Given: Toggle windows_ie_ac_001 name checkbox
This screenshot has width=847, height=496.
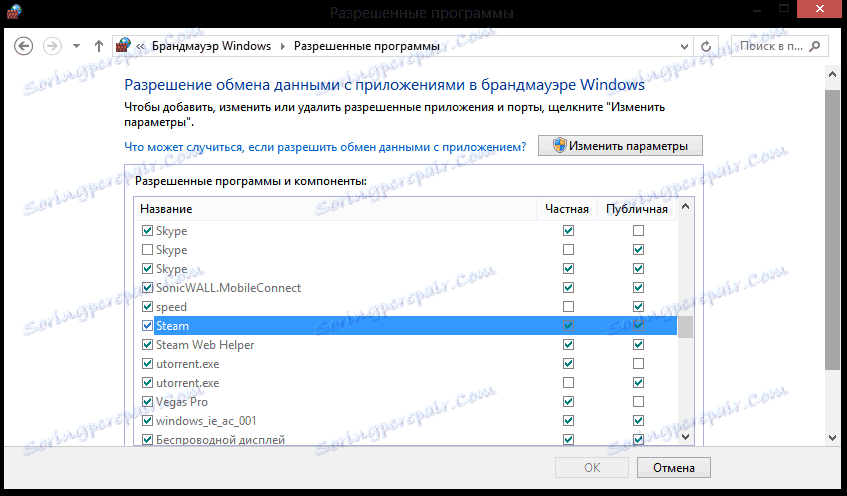Looking at the screenshot, I should [x=147, y=420].
